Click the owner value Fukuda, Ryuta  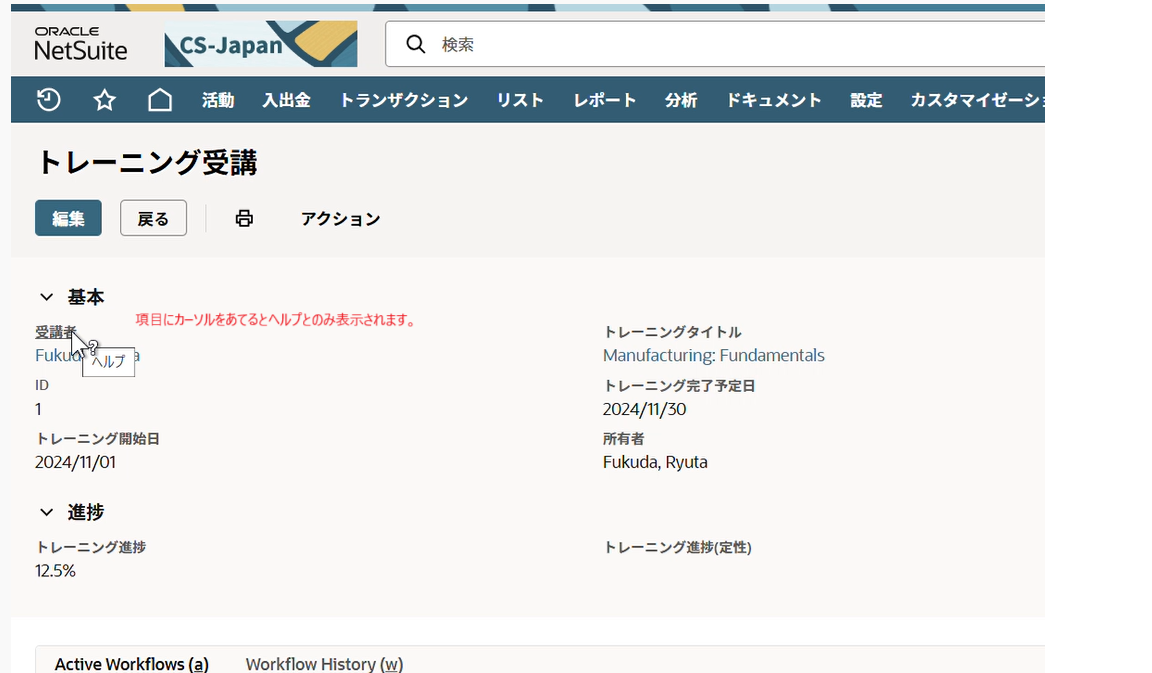(655, 462)
